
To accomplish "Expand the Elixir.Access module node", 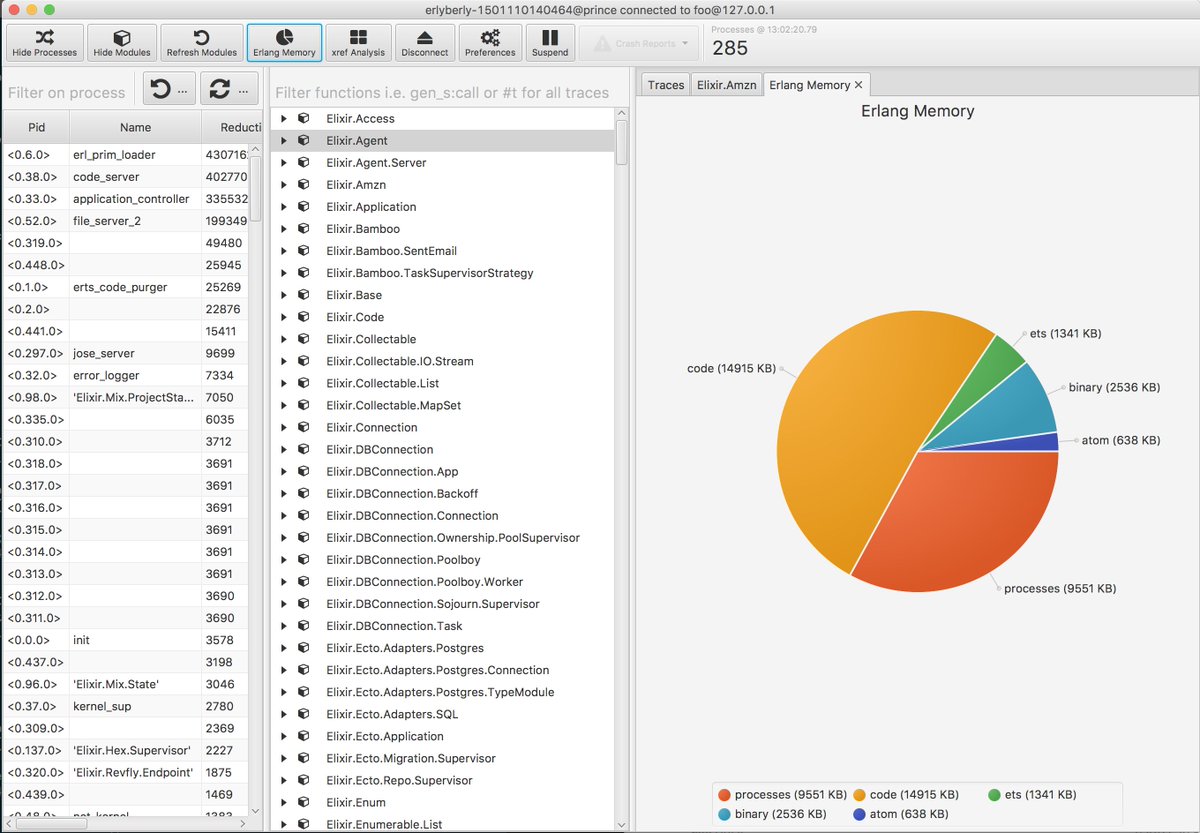I will pos(284,118).
